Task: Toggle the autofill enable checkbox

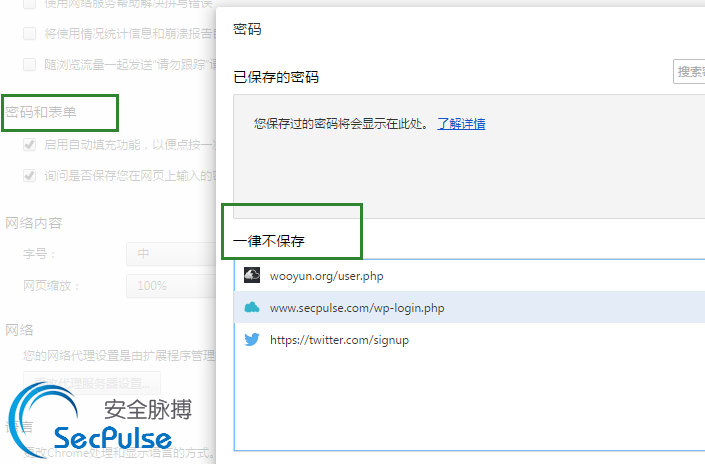Action: pyautogui.click(x=30, y=144)
